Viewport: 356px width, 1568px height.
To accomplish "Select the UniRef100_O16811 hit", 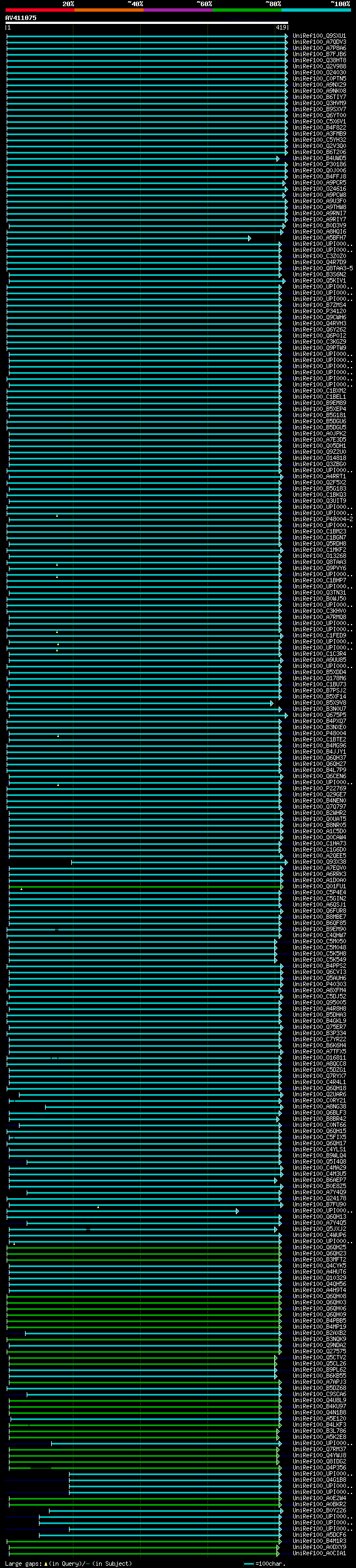I will coord(319,1058).
